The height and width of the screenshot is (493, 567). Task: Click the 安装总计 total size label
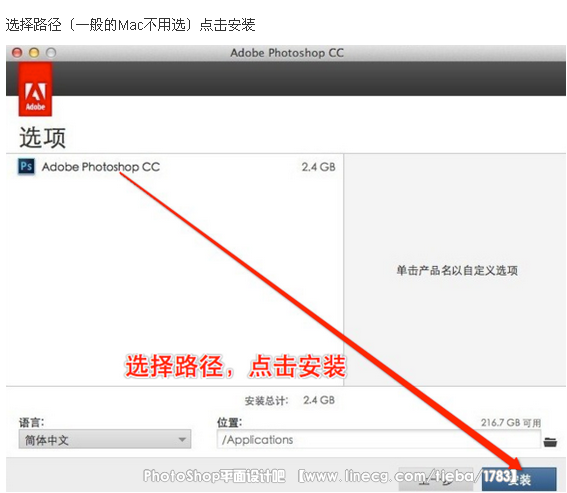267,400
